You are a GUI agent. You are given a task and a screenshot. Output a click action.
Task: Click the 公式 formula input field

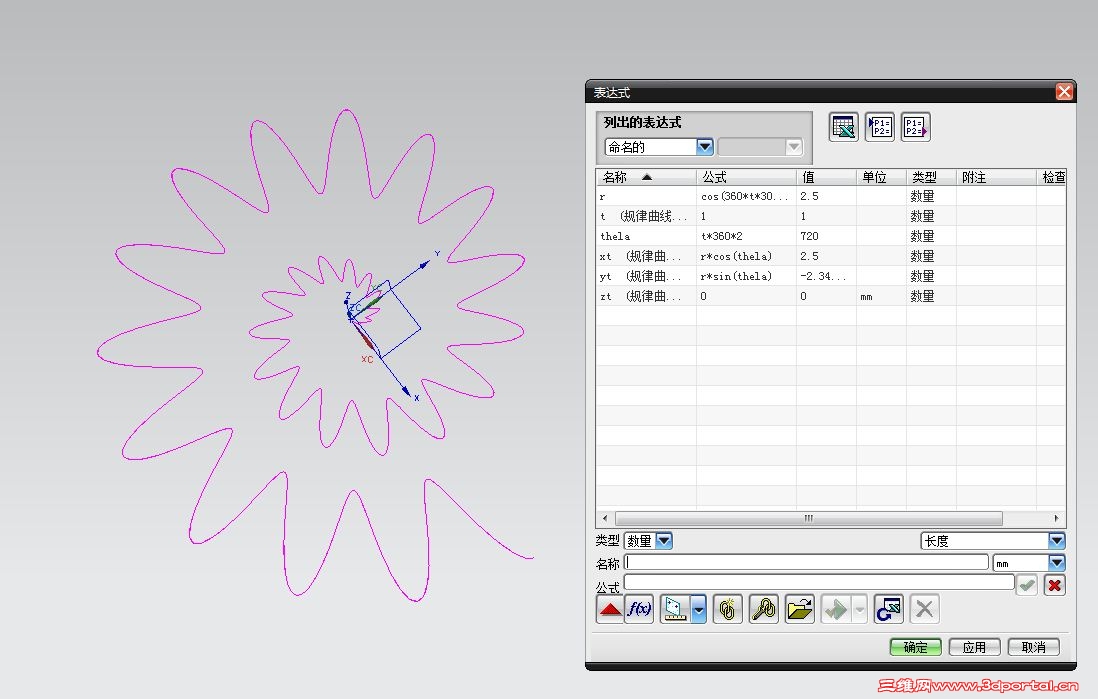tap(819, 582)
